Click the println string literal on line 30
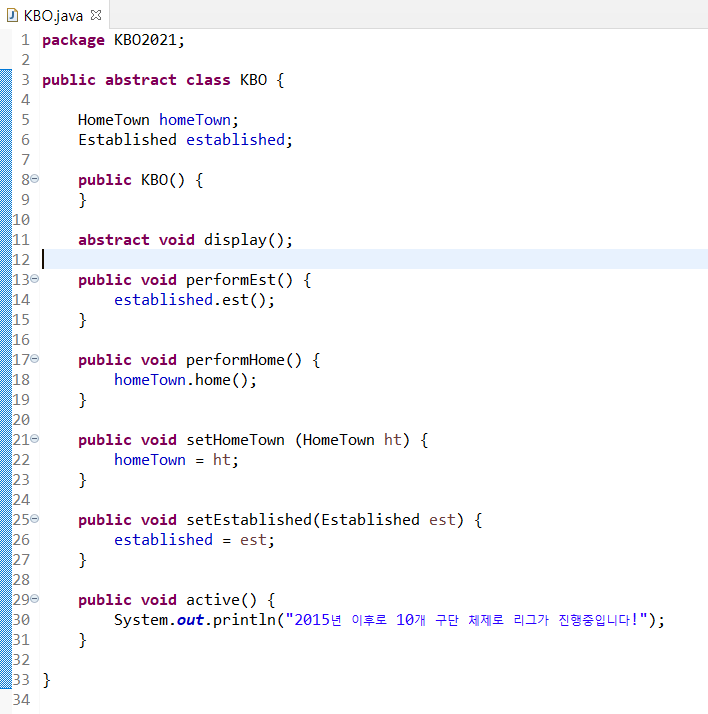 click(x=466, y=620)
